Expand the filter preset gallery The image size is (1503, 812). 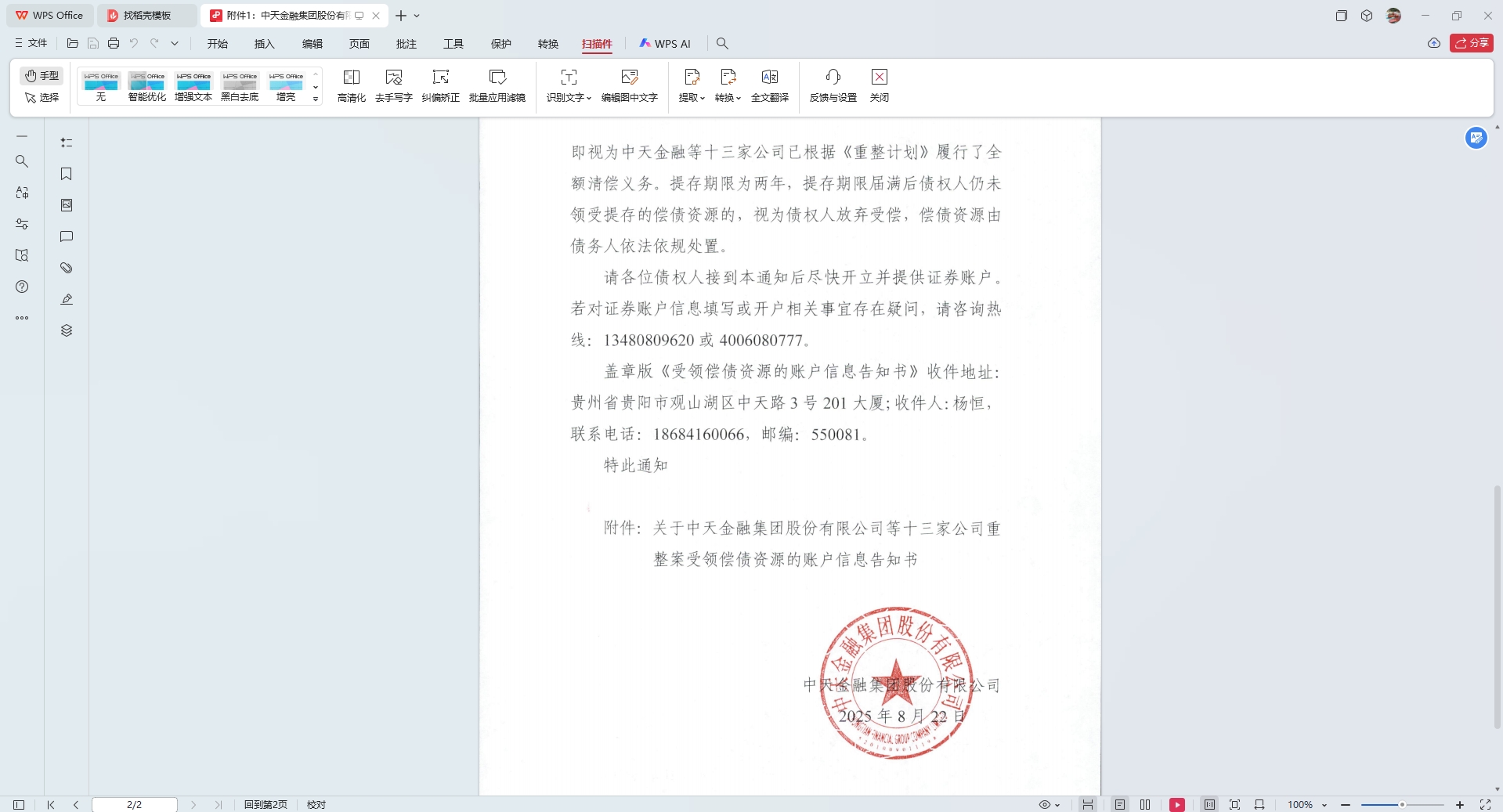[316, 99]
